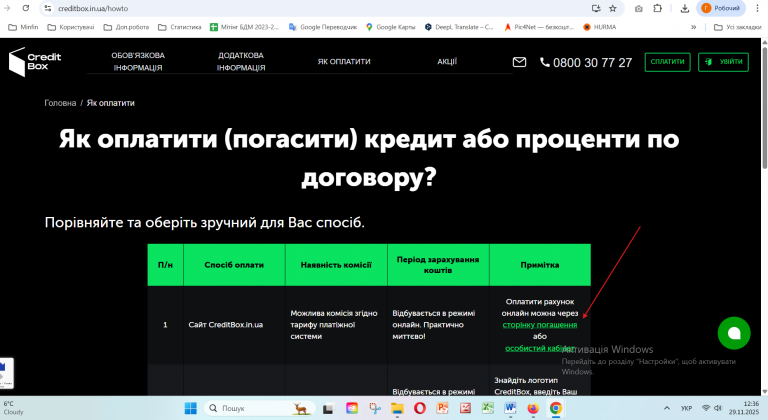Open the Opera browser taskbar icon
This screenshot has width=768, height=420.
pyautogui.click(x=420, y=408)
